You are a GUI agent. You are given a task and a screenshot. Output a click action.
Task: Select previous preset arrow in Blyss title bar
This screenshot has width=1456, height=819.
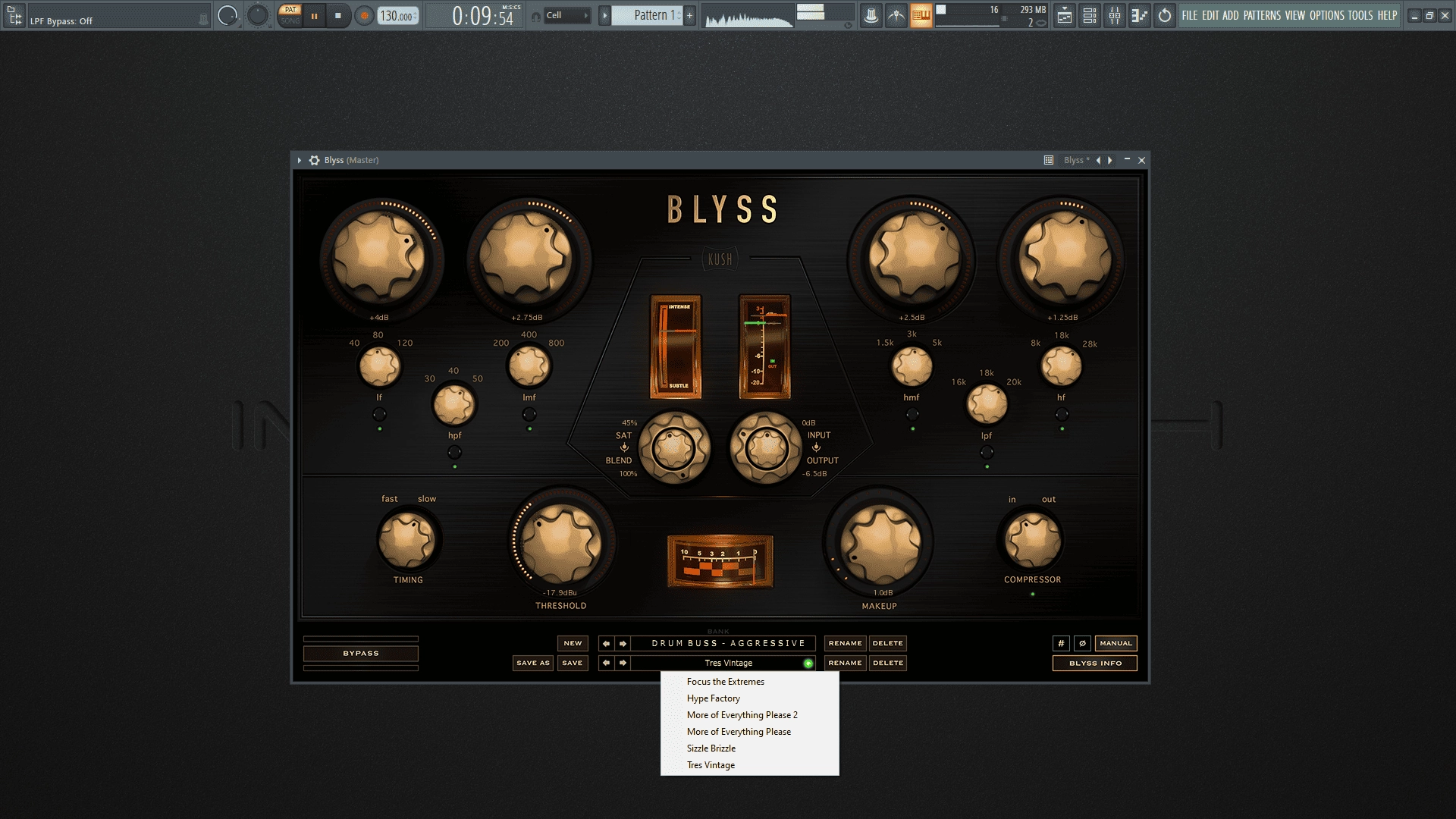1098,160
